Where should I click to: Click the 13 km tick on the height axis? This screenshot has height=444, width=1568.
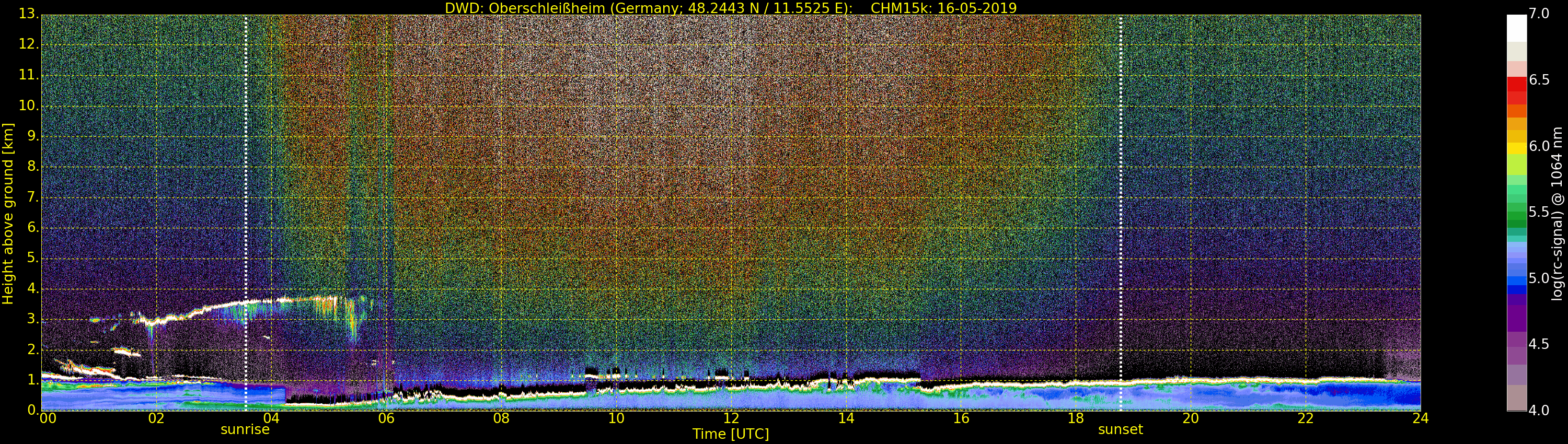point(28,14)
